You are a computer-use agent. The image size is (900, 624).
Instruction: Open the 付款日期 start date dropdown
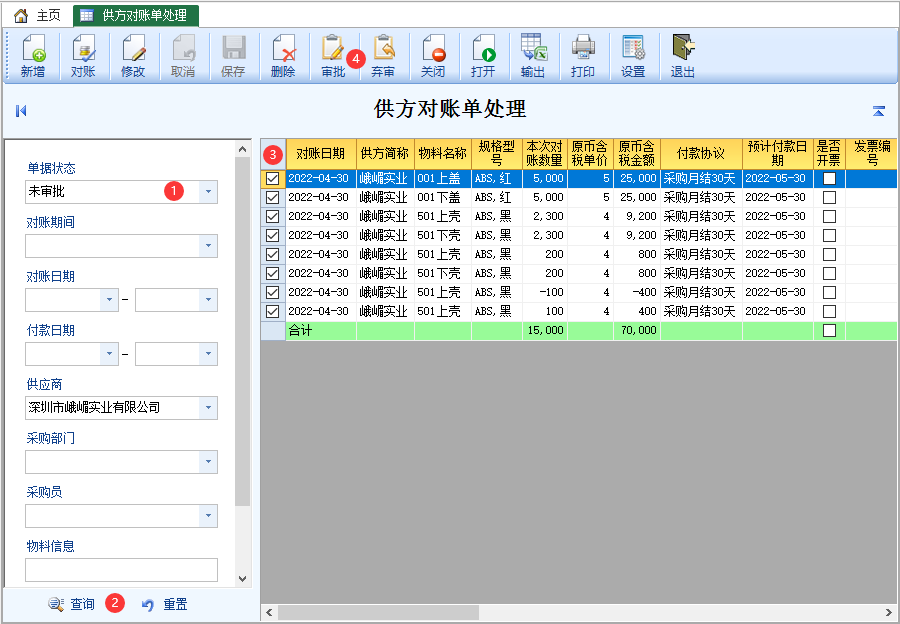pos(109,354)
